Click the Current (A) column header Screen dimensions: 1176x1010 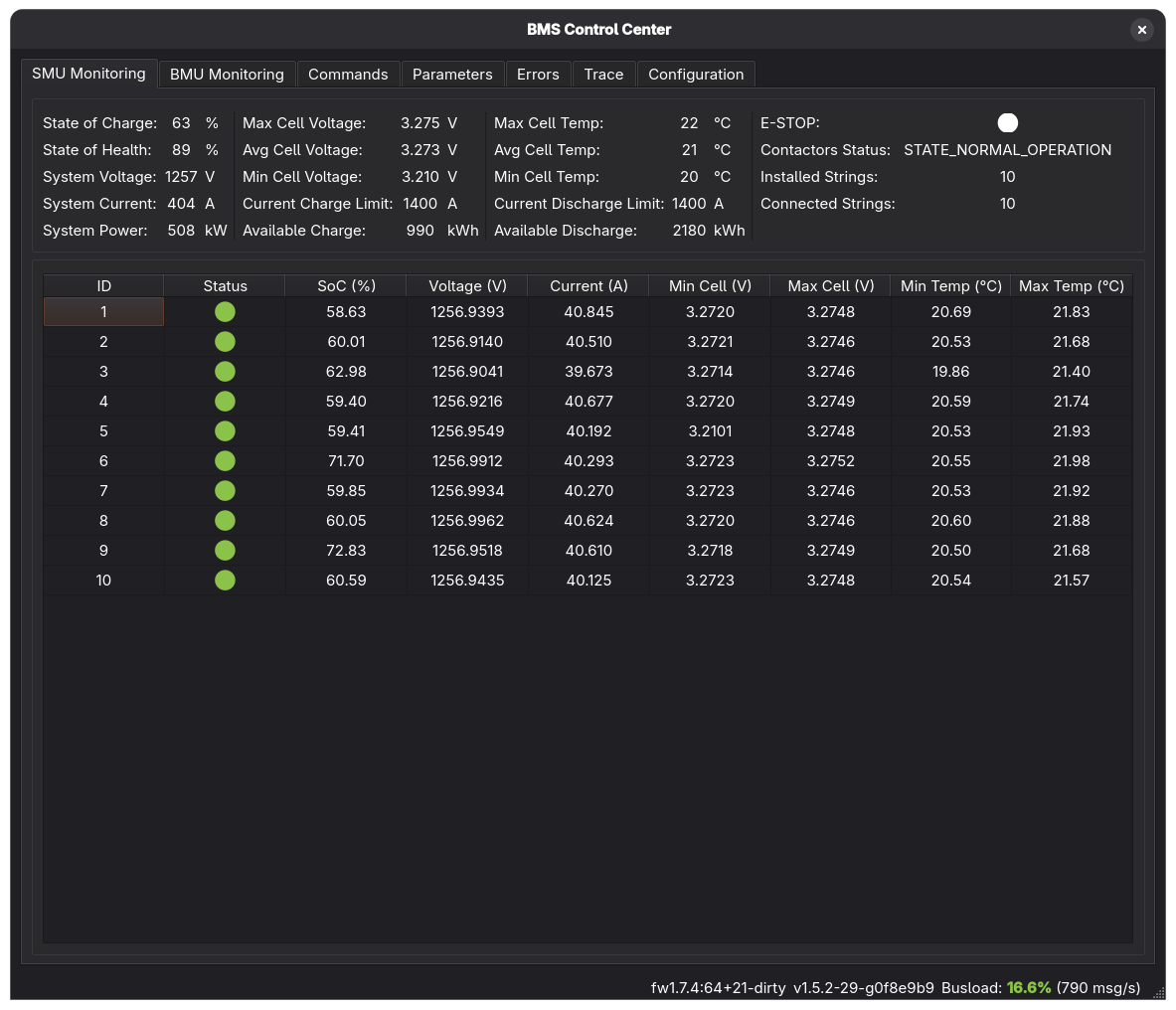[x=588, y=285]
